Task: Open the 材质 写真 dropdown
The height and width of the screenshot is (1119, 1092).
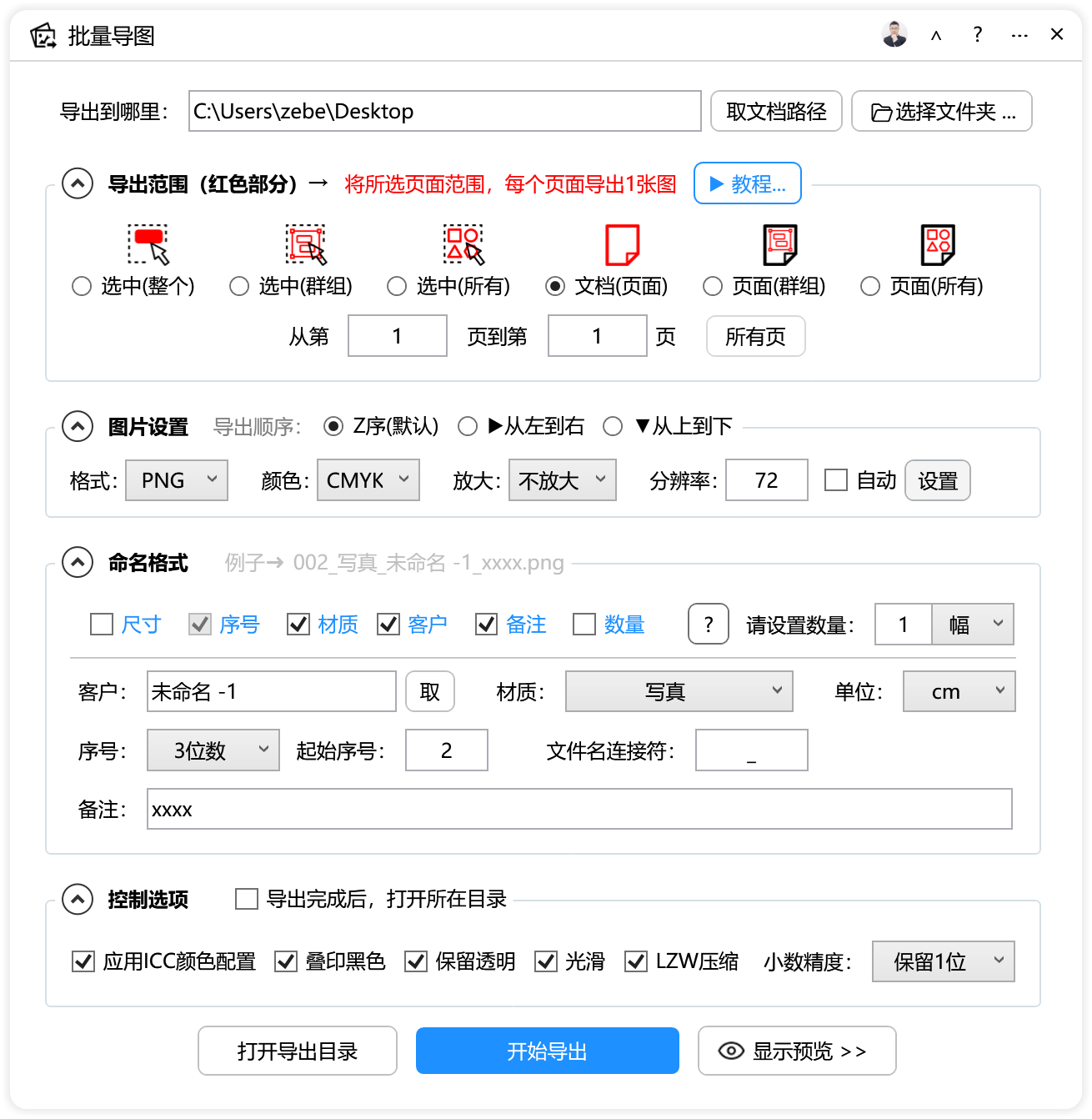Action: (x=679, y=691)
